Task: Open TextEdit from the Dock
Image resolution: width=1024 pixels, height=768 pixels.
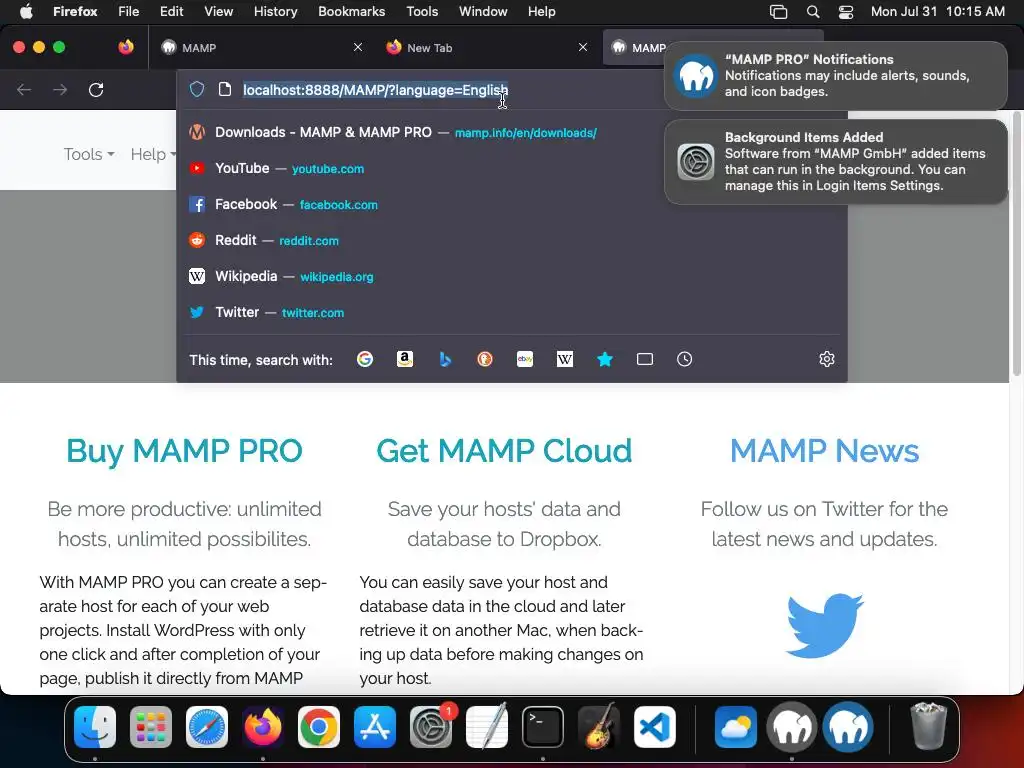Action: pyautogui.click(x=487, y=727)
